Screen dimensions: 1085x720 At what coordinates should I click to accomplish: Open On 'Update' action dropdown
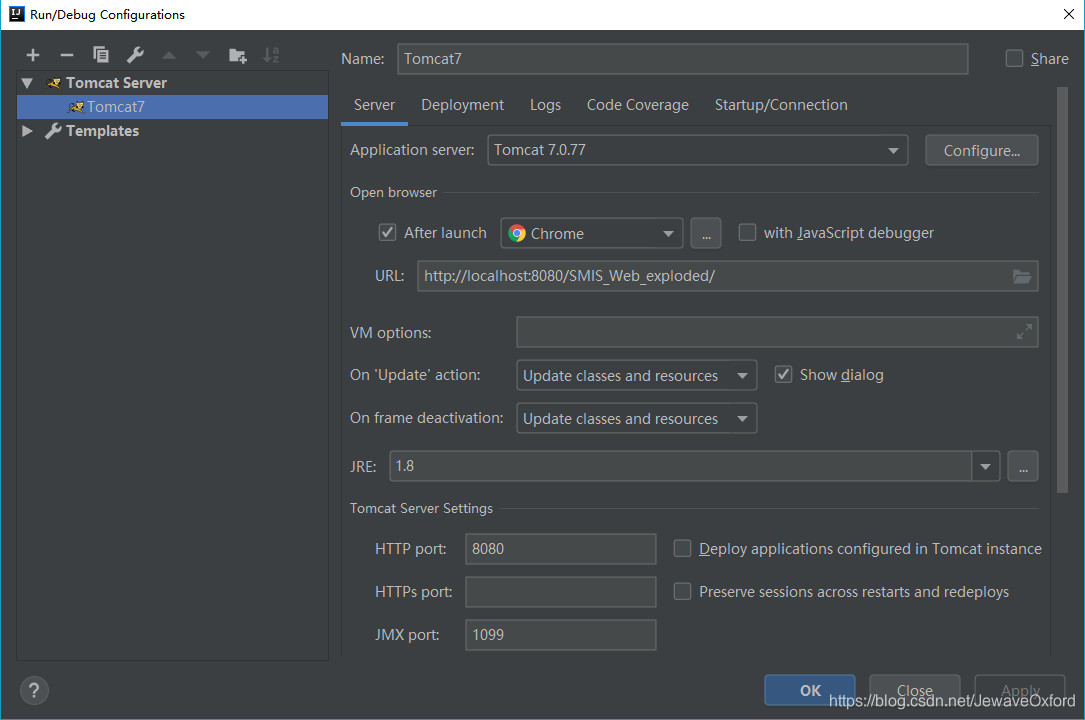[637, 376]
